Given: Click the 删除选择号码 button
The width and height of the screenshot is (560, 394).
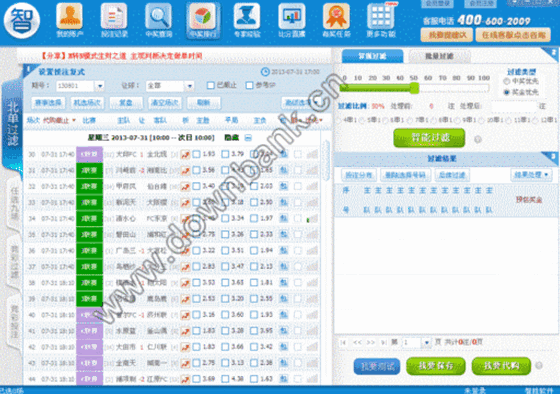Looking at the screenshot, I should 405,175.
